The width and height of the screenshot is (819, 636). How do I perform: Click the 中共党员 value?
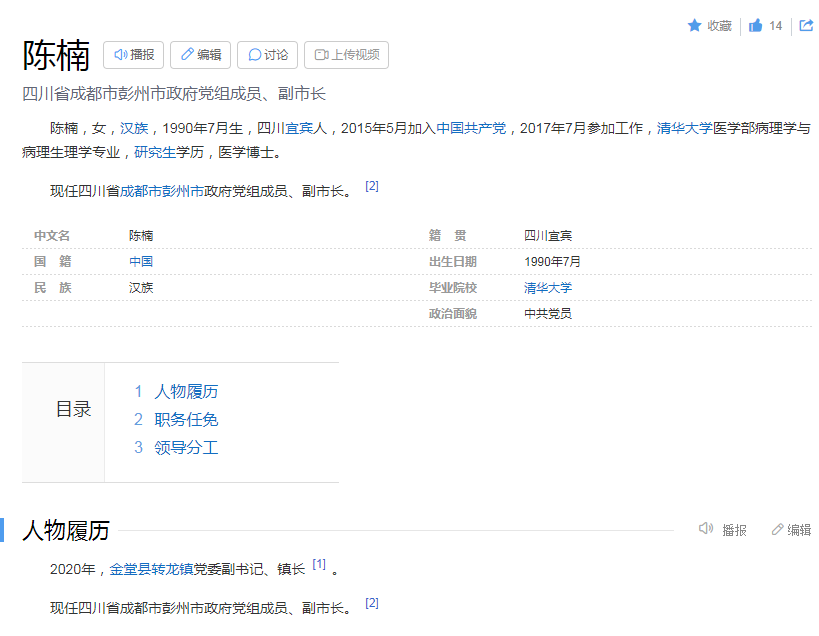click(x=548, y=314)
